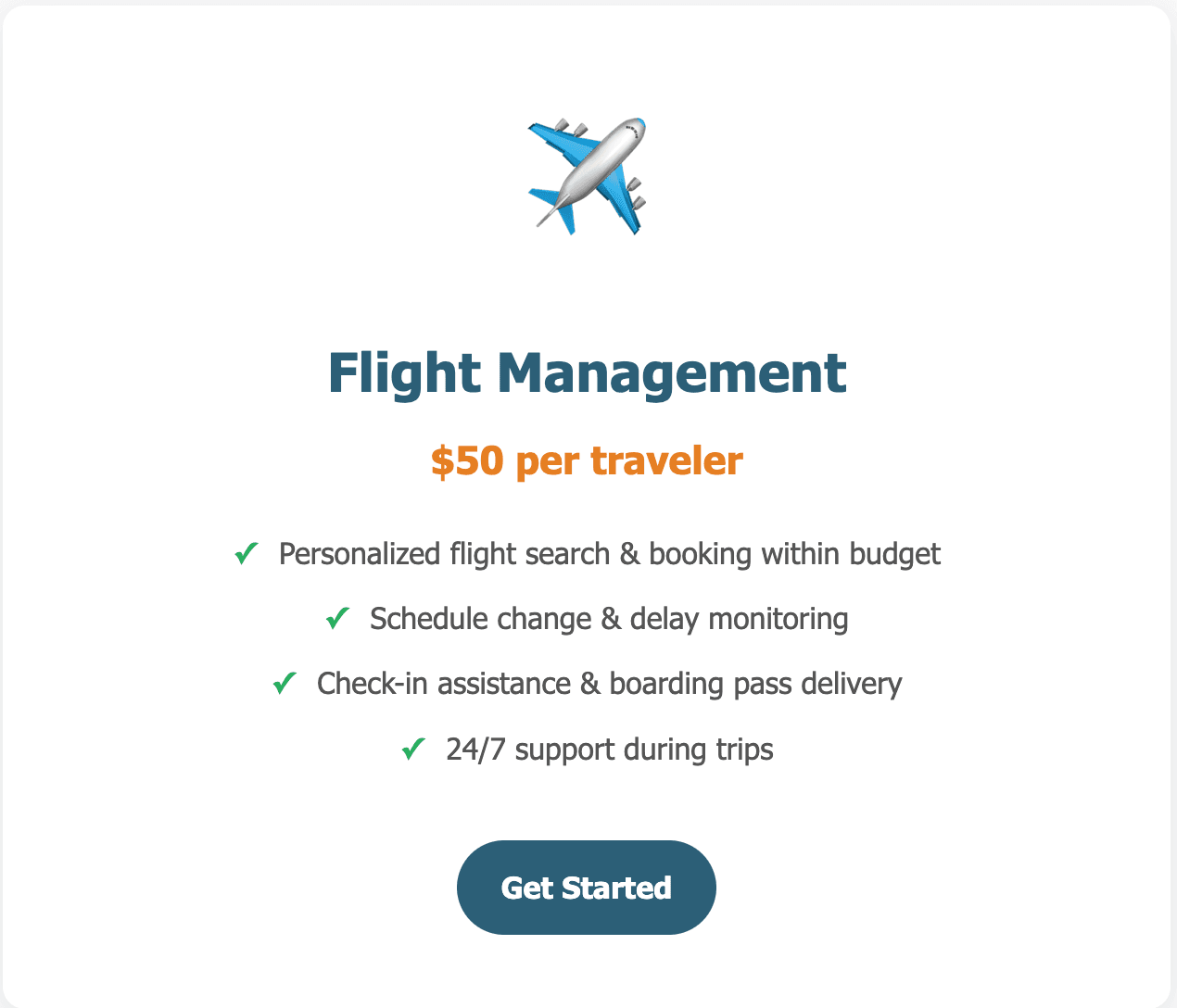Click checkmark next to Schedule change
The height and width of the screenshot is (1008, 1177).
point(336,619)
